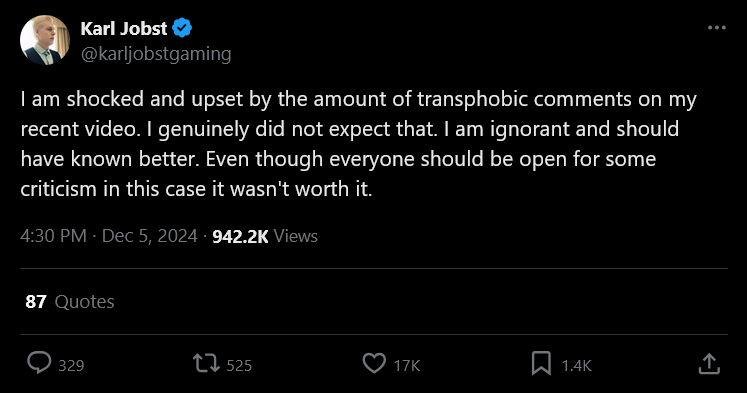Open the share upload arrow icon
Viewport: 747px width, 393px height.
click(x=709, y=363)
